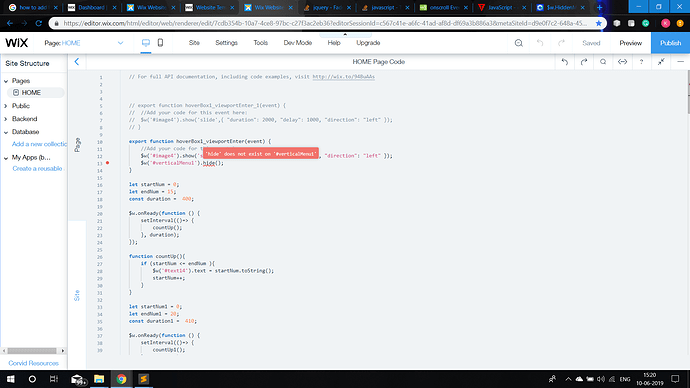Open Task View on taskbar
This screenshot has width=690, height=388.
(54, 379)
